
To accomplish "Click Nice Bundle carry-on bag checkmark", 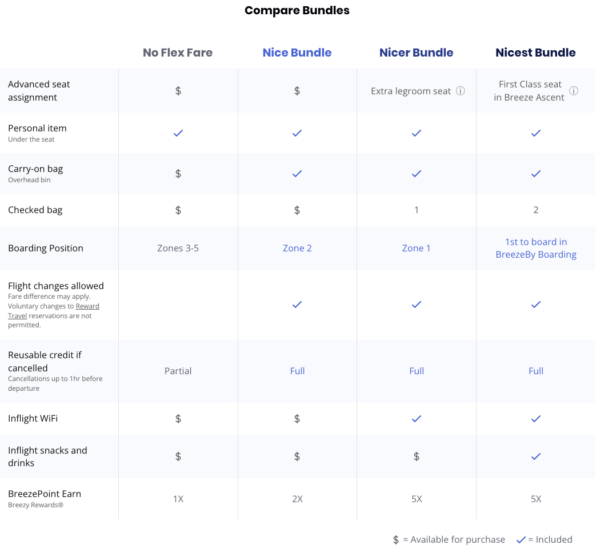I will (x=297, y=174).
